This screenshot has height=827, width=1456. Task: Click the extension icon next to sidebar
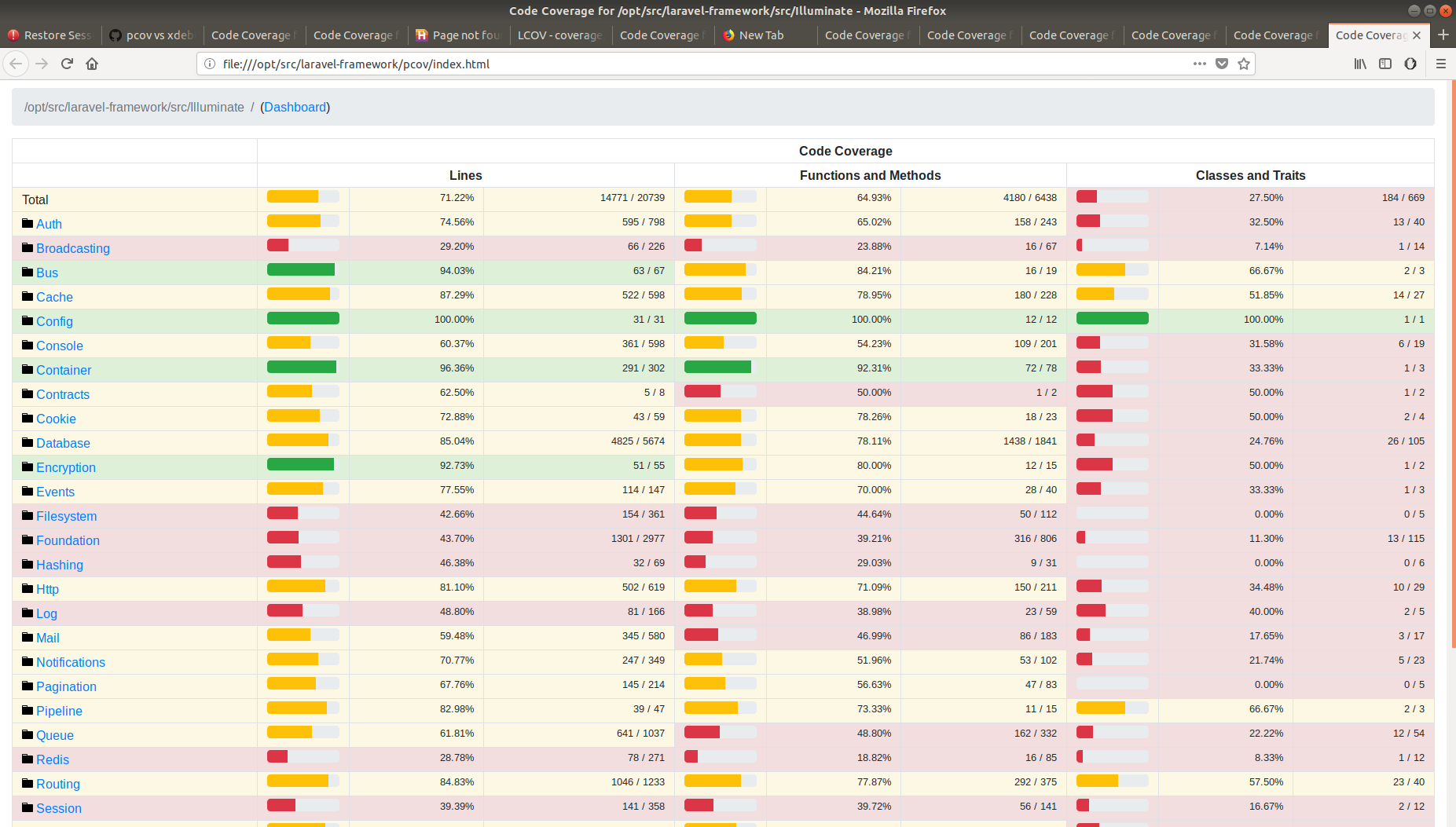[x=1410, y=64]
